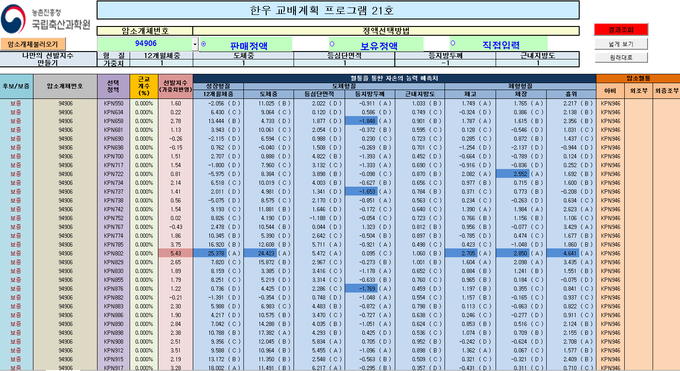Click the 등지방두께 weight value showing -1
680x371 pixels.
445,63
